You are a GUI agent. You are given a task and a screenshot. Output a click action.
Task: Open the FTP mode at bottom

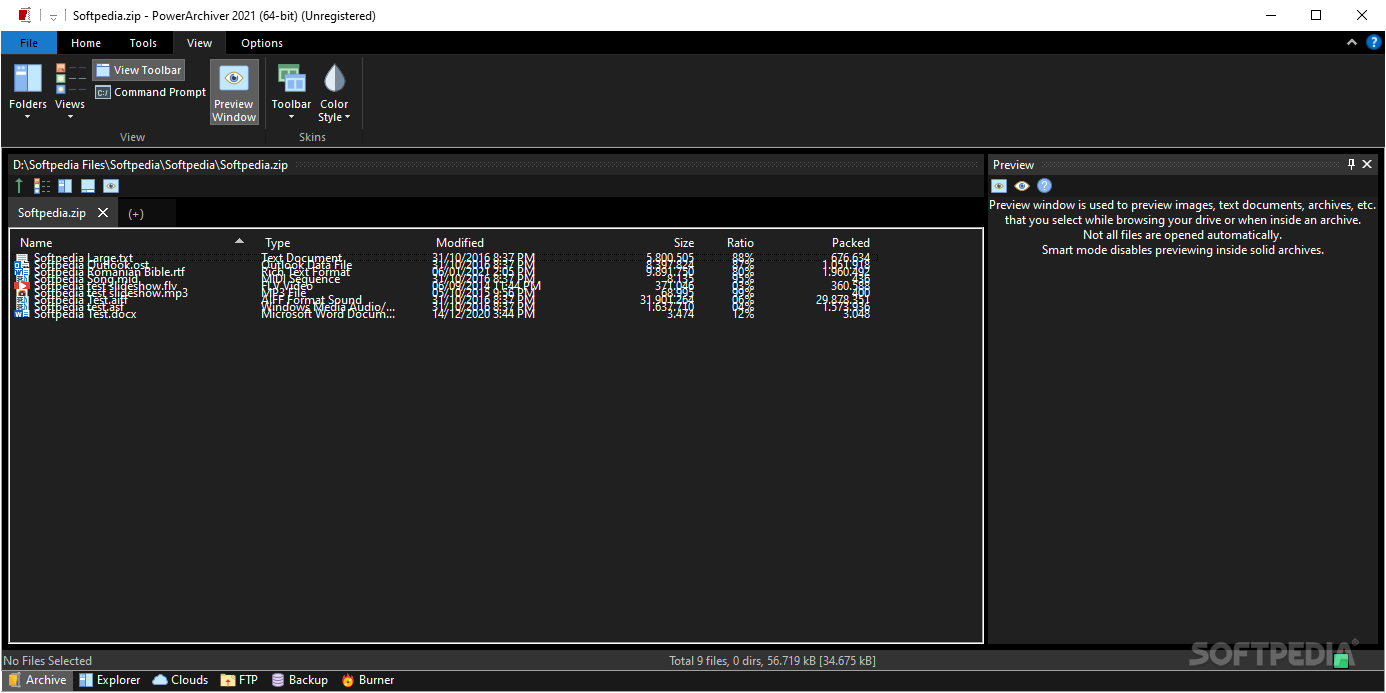click(239, 680)
